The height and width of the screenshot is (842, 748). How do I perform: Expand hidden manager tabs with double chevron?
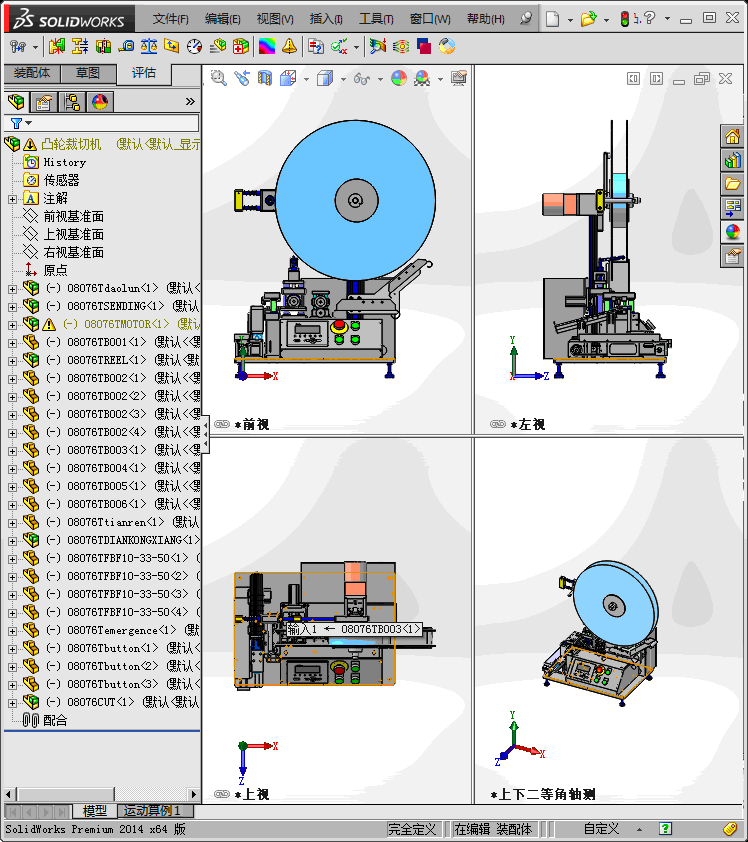190,101
